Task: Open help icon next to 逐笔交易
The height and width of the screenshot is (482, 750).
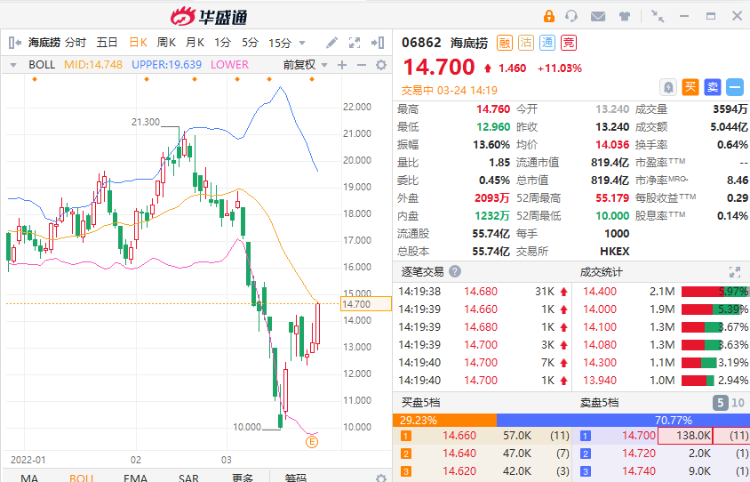Action: tap(455, 272)
